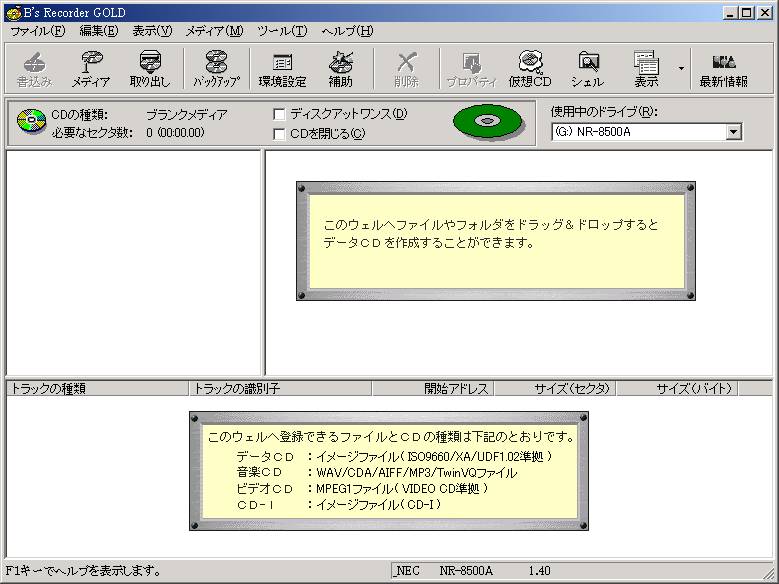The height and width of the screenshot is (584, 779).
Task: Maximize the B's Recorder GOLD window
Action: point(746,13)
